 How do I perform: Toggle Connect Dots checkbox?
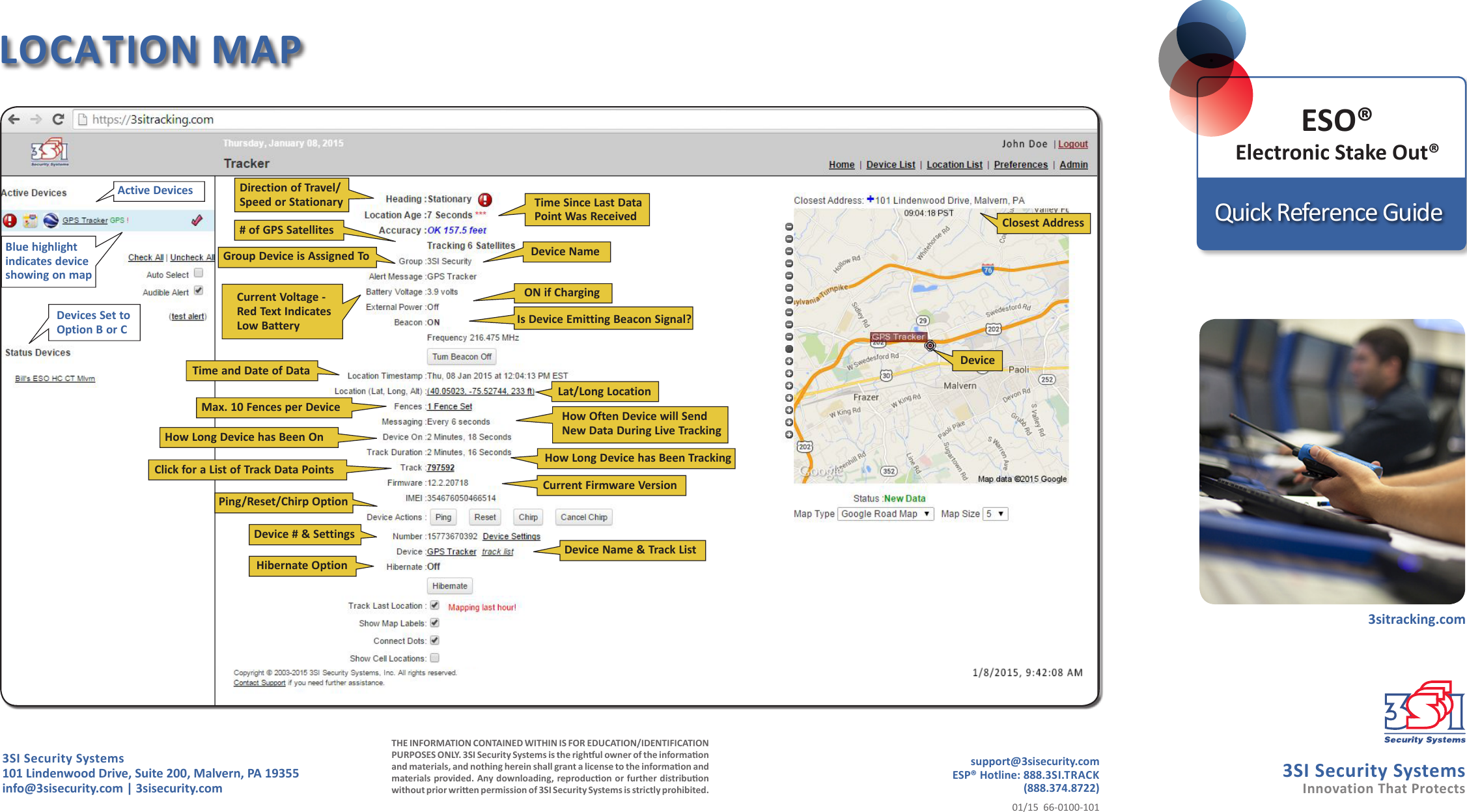pyautogui.click(x=434, y=640)
